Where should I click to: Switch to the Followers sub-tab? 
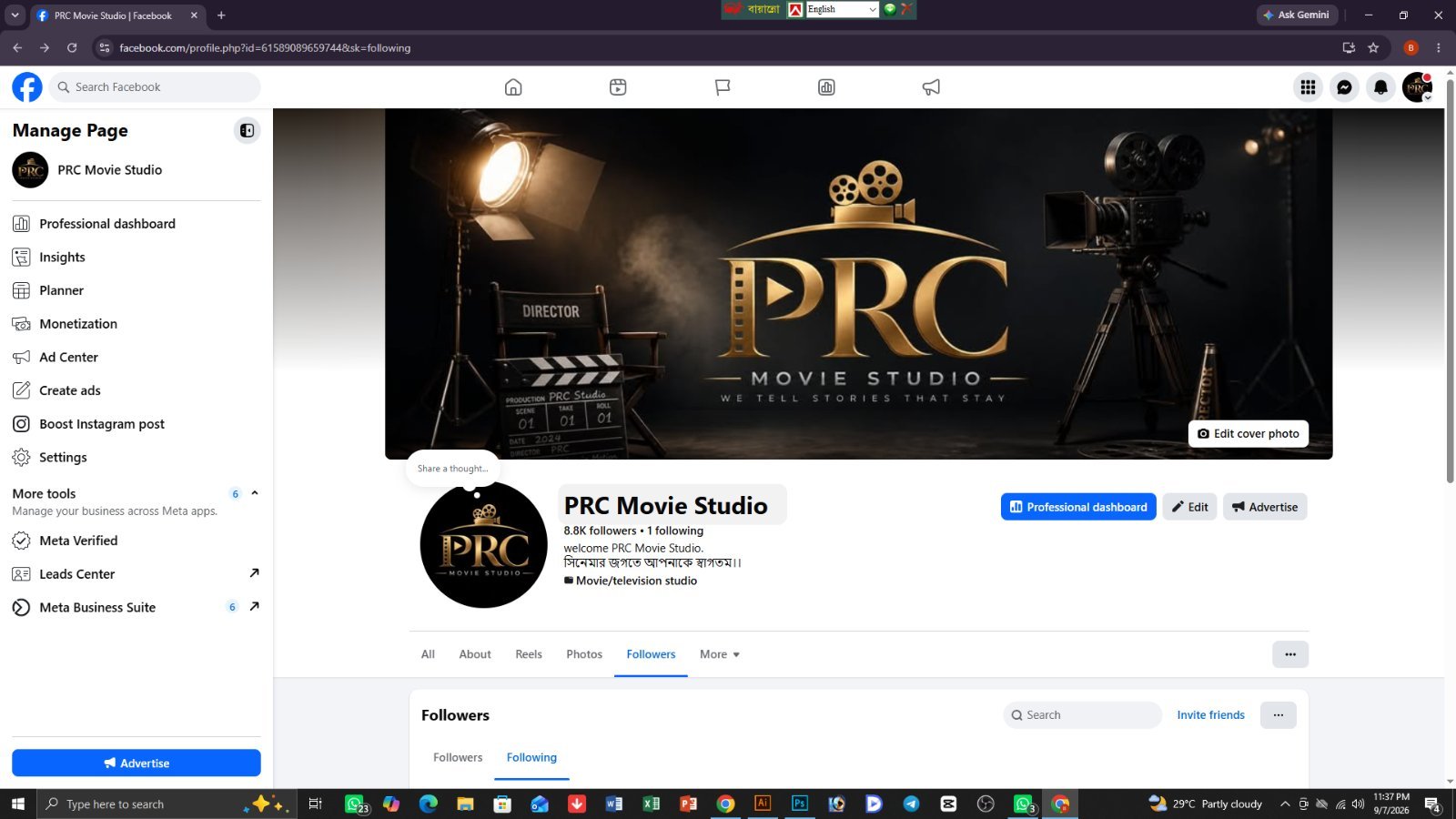(458, 757)
